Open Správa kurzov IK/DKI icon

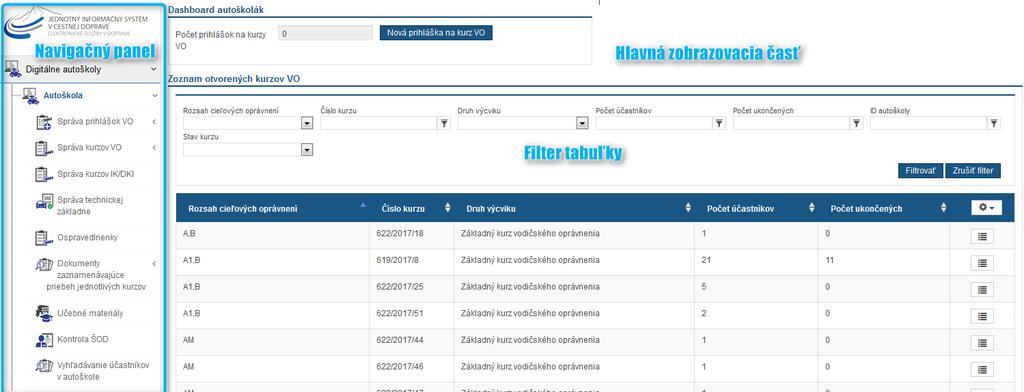click(44, 174)
